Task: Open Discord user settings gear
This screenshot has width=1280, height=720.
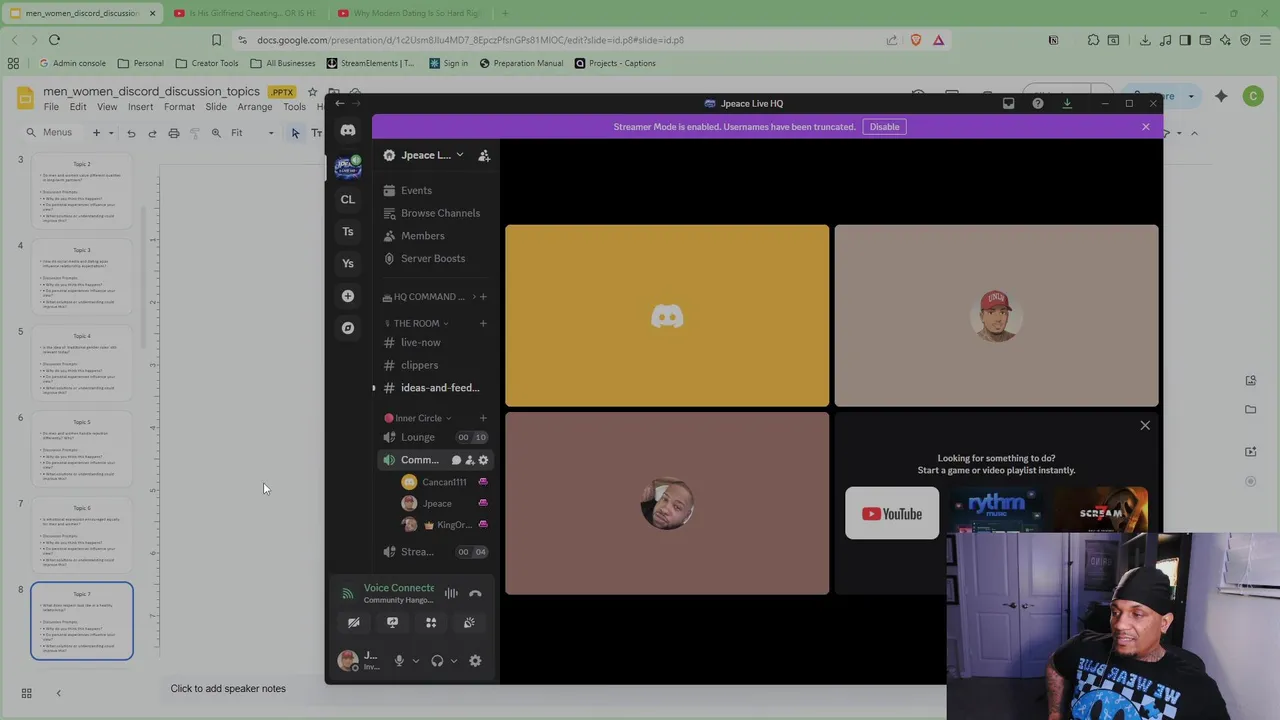Action: 475,661
